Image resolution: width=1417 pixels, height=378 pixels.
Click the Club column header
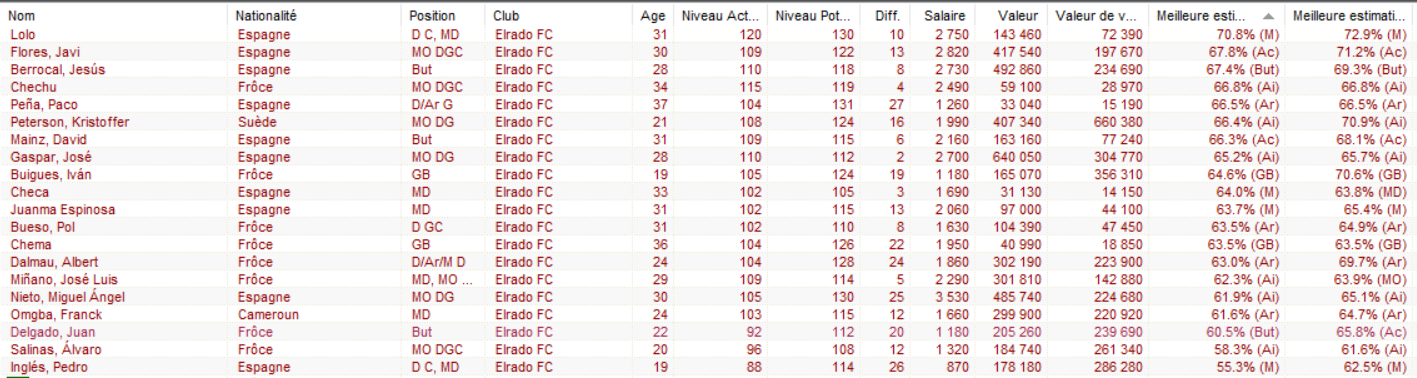point(559,17)
